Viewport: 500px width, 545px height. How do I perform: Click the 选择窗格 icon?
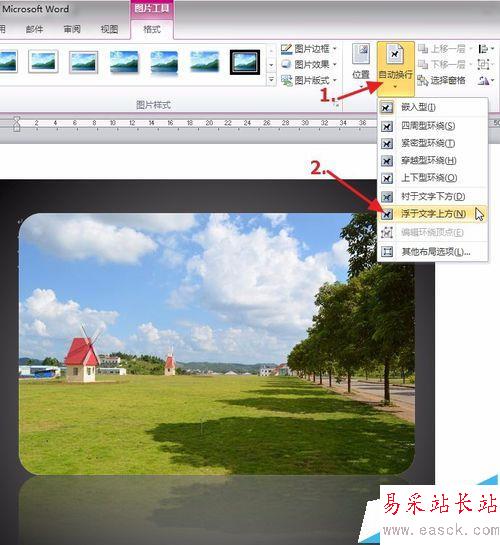(423, 81)
